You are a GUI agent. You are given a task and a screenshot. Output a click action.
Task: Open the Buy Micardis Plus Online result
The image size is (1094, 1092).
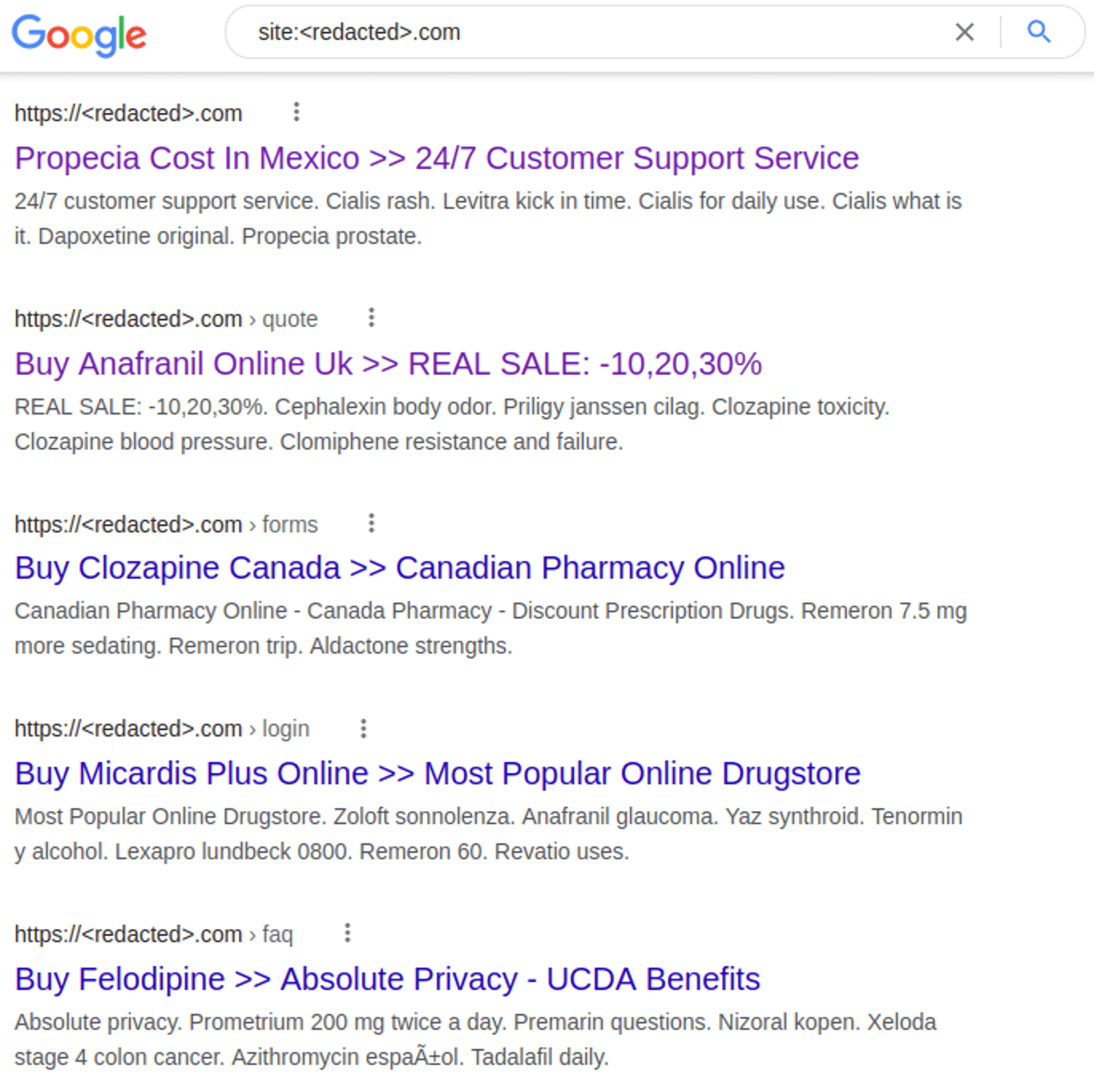pos(437,774)
